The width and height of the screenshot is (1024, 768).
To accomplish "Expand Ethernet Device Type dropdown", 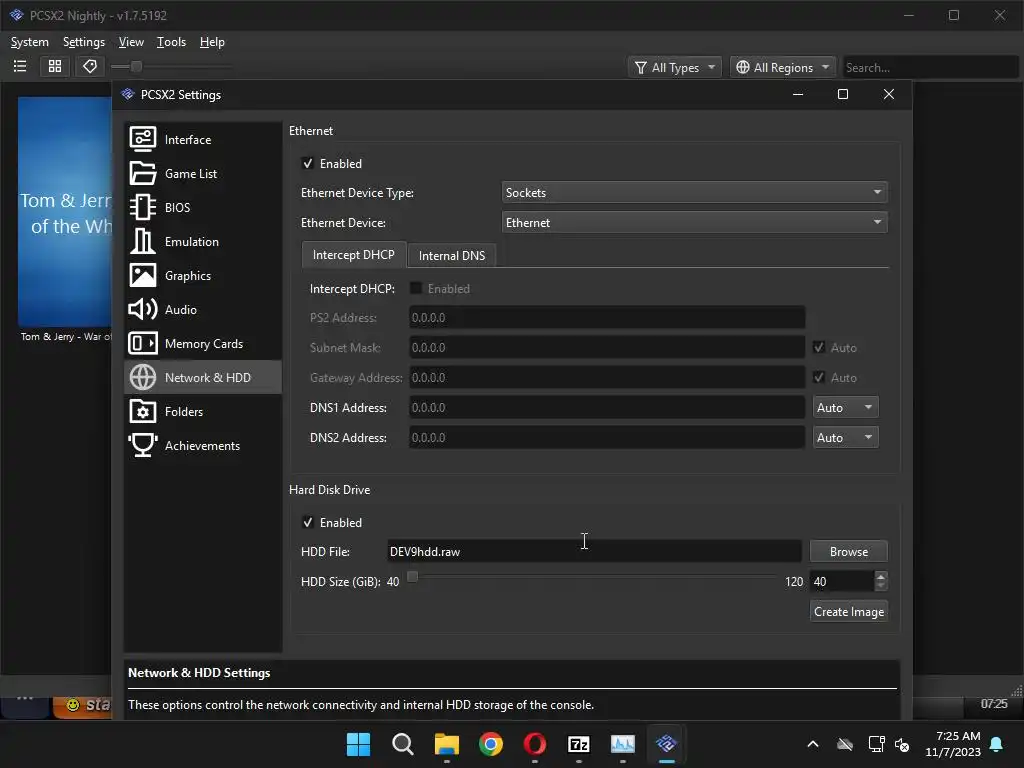I will pos(694,193).
